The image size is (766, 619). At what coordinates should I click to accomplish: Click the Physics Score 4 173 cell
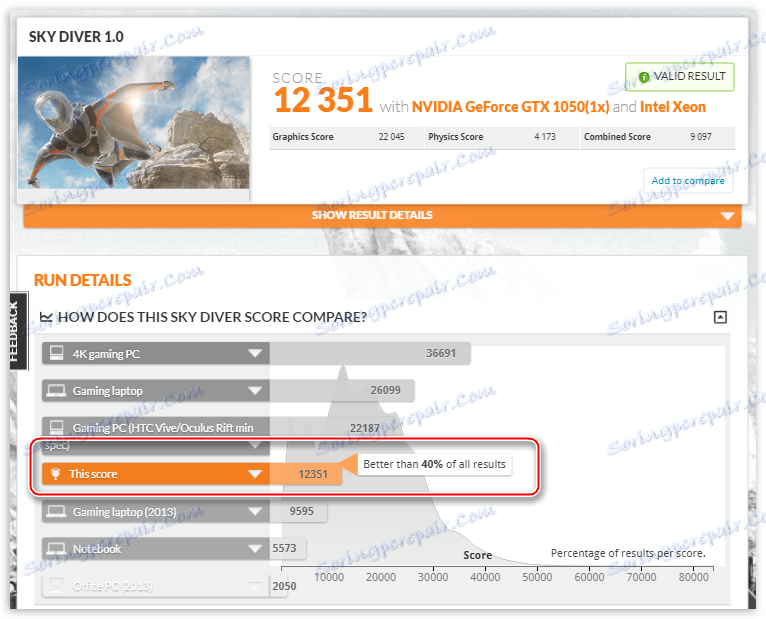(502, 137)
